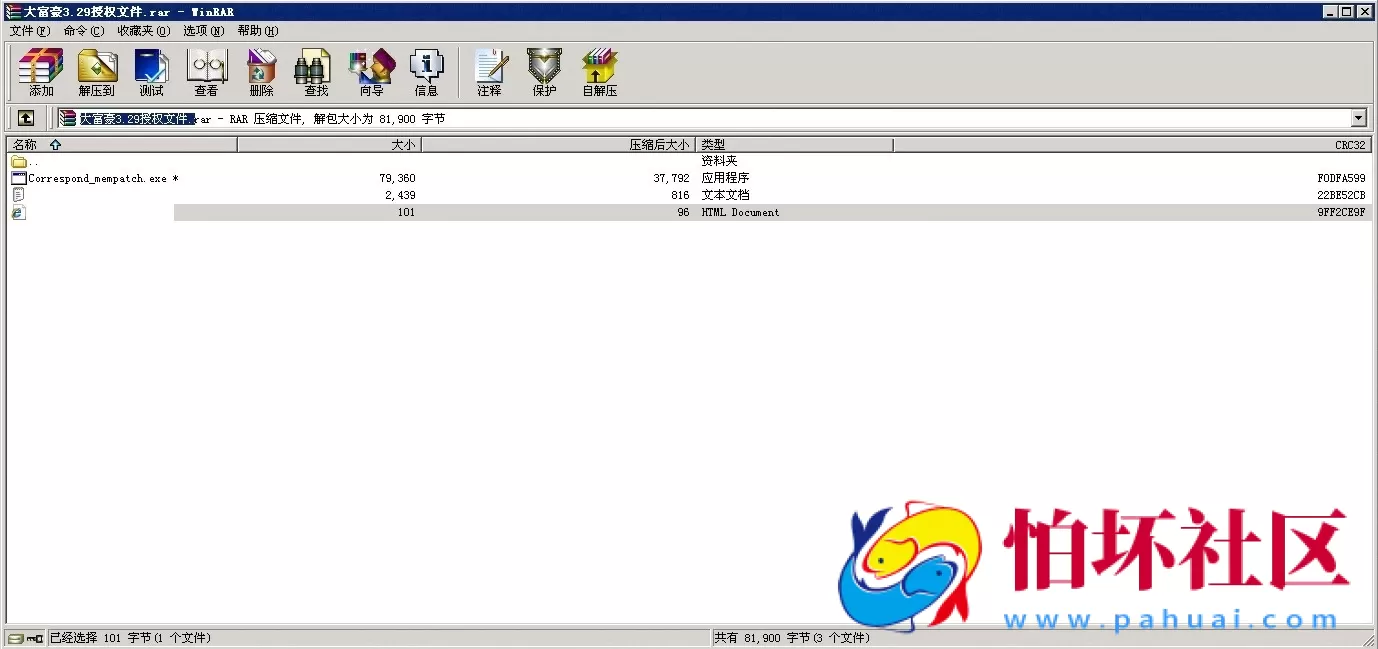Click the 添加 (Add) toolbar icon

tap(41, 72)
